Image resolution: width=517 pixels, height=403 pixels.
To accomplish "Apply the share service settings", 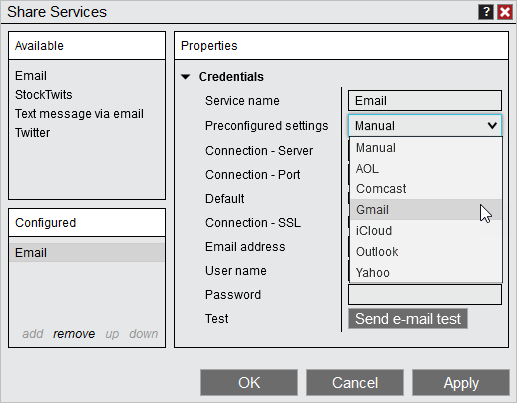I will click(461, 383).
